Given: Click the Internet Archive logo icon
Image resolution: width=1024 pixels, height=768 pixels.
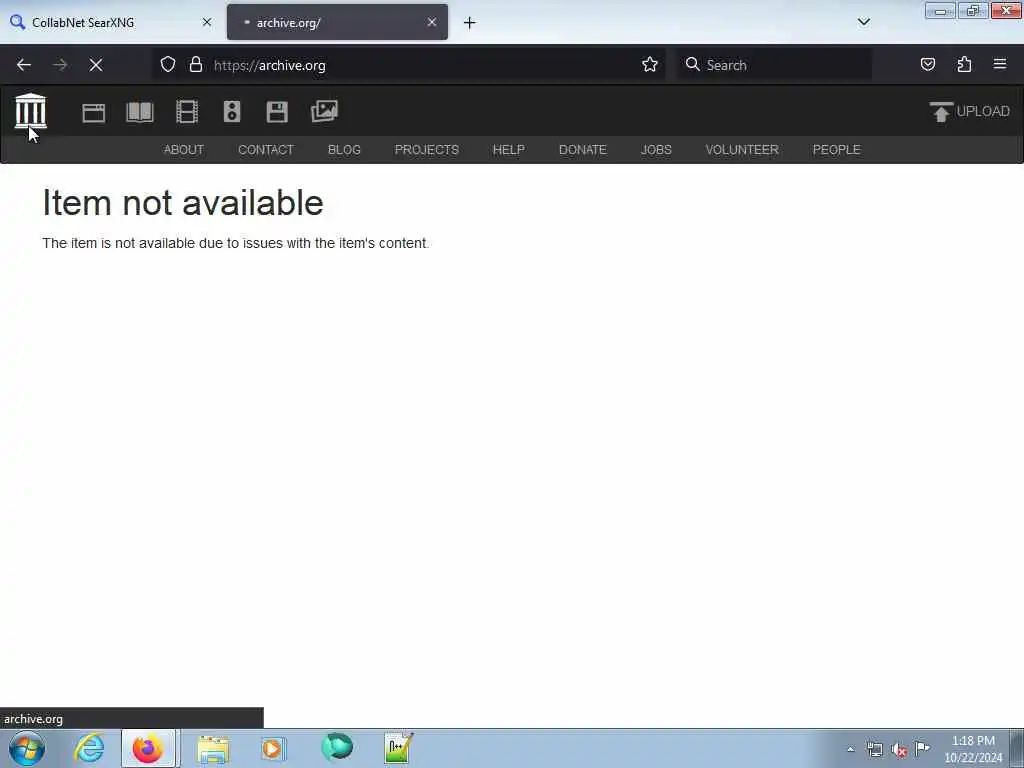Looking at the screenshot, I should [x=31, y=110].
